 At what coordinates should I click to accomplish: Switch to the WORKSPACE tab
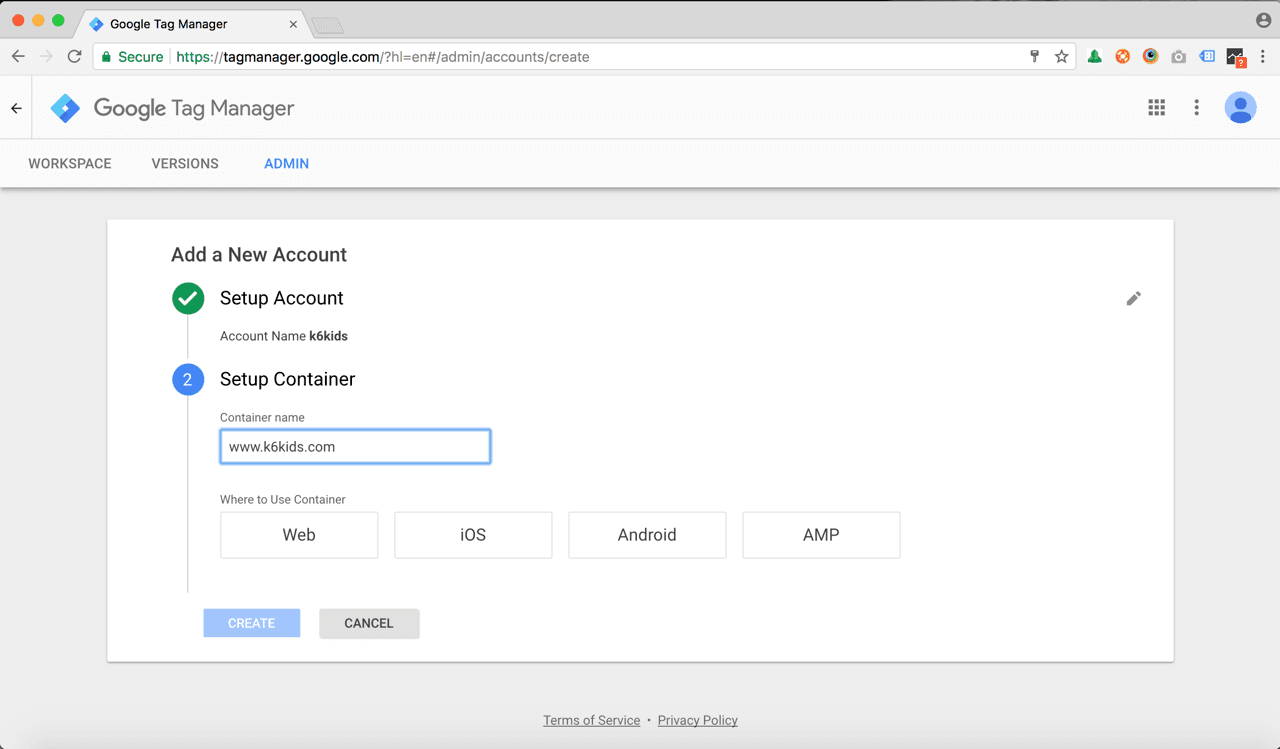coord(70,163)
